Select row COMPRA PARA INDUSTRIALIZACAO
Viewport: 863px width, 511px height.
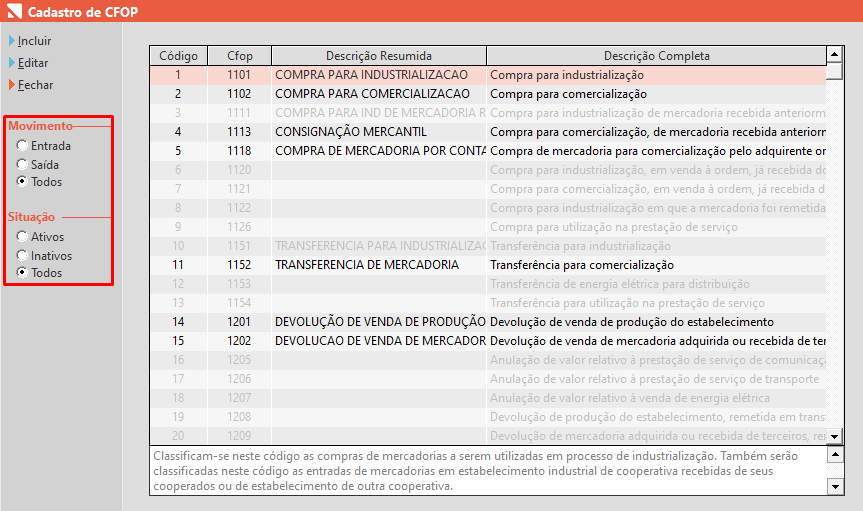coord(488,75)
